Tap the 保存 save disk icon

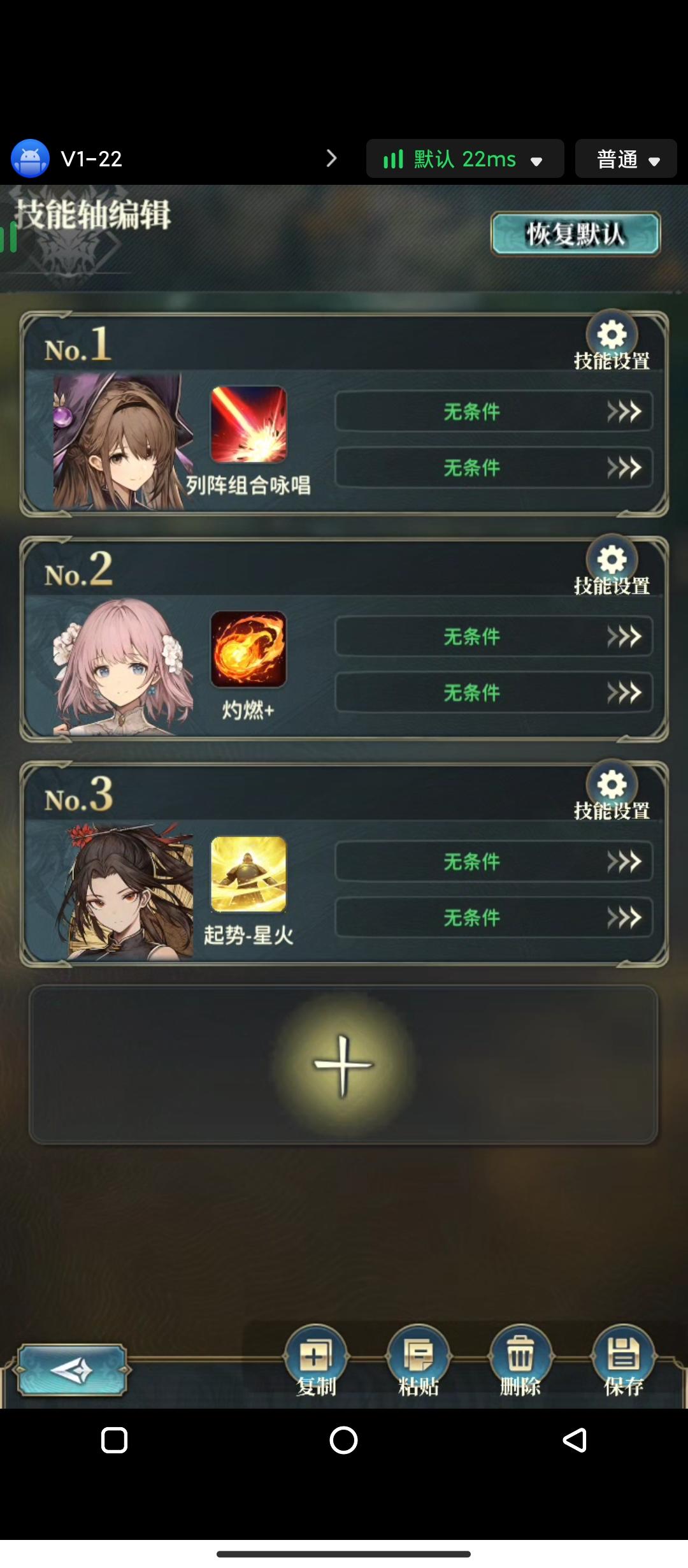coord(623,1354)
